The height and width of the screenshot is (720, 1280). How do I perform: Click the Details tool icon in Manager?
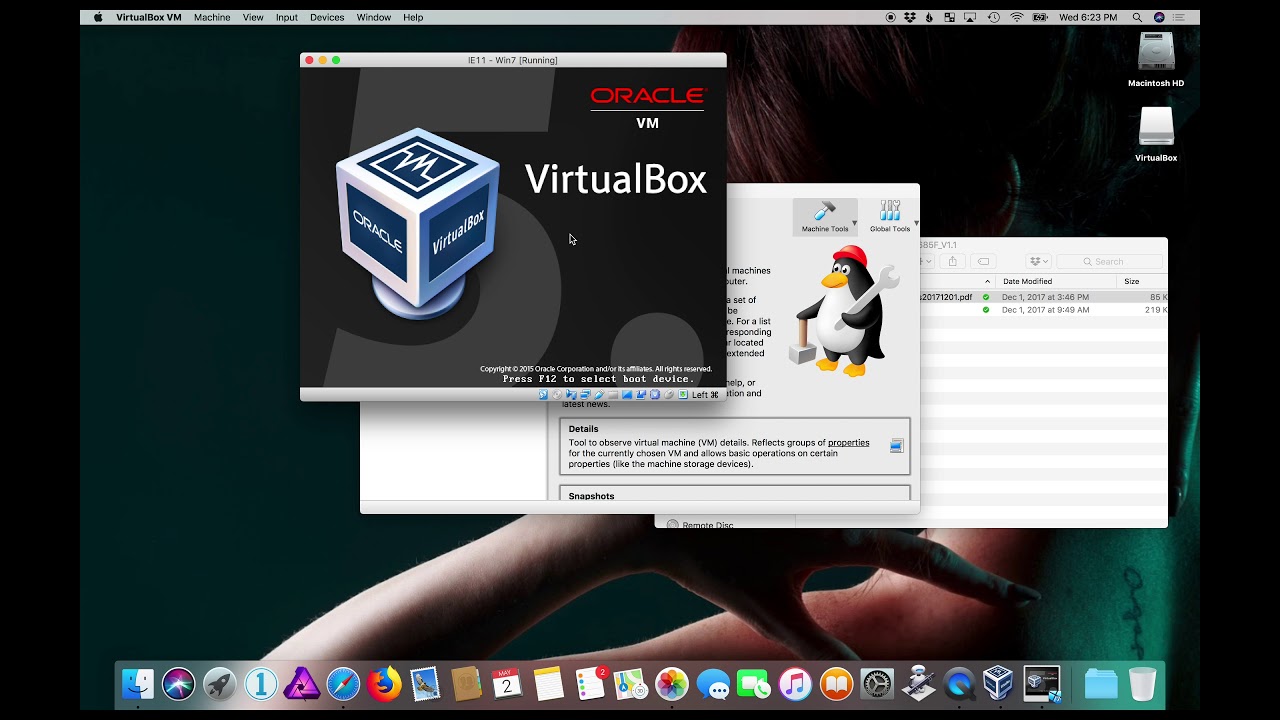tap(896, 446)
